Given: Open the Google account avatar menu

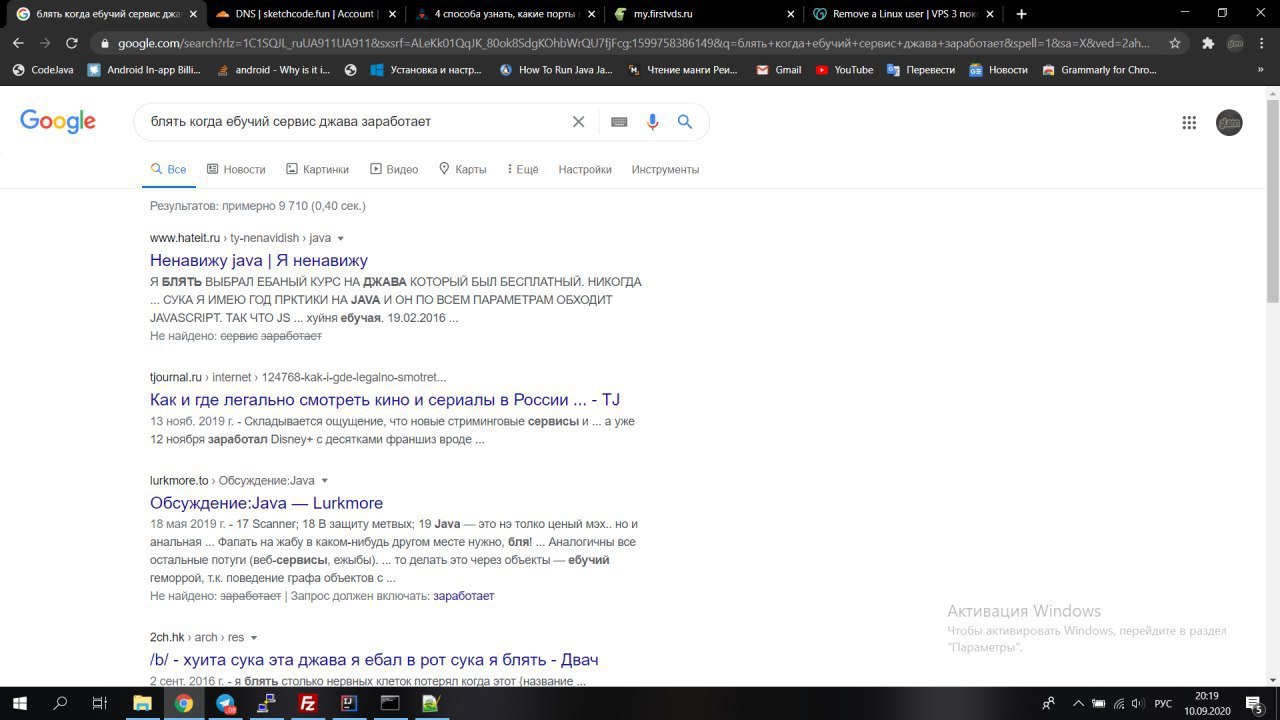Looking at the screenshot, I should coord(1229,123).
